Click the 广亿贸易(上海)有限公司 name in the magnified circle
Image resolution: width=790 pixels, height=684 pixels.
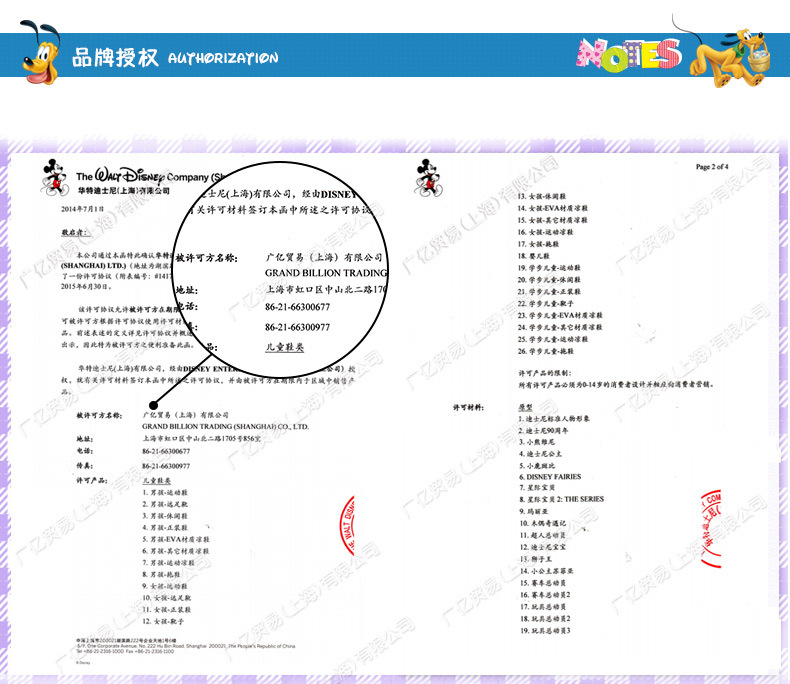(323, 257)
